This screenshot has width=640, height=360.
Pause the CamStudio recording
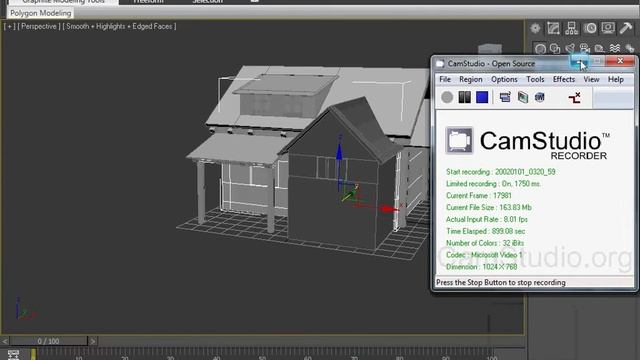(464, 97)
